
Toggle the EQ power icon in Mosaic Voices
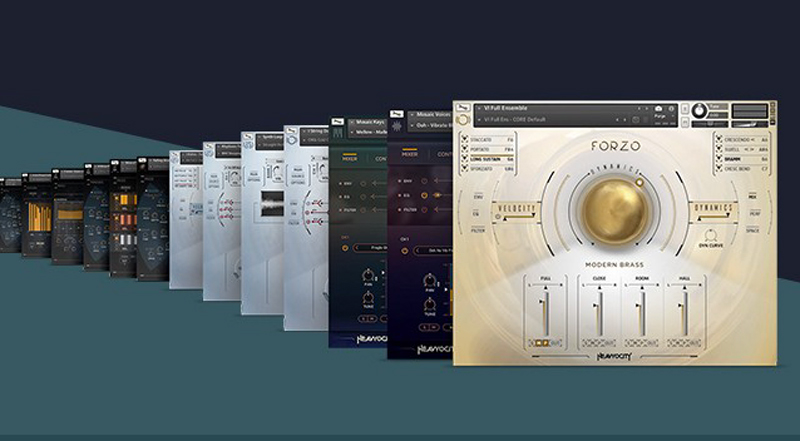(424, 195)
